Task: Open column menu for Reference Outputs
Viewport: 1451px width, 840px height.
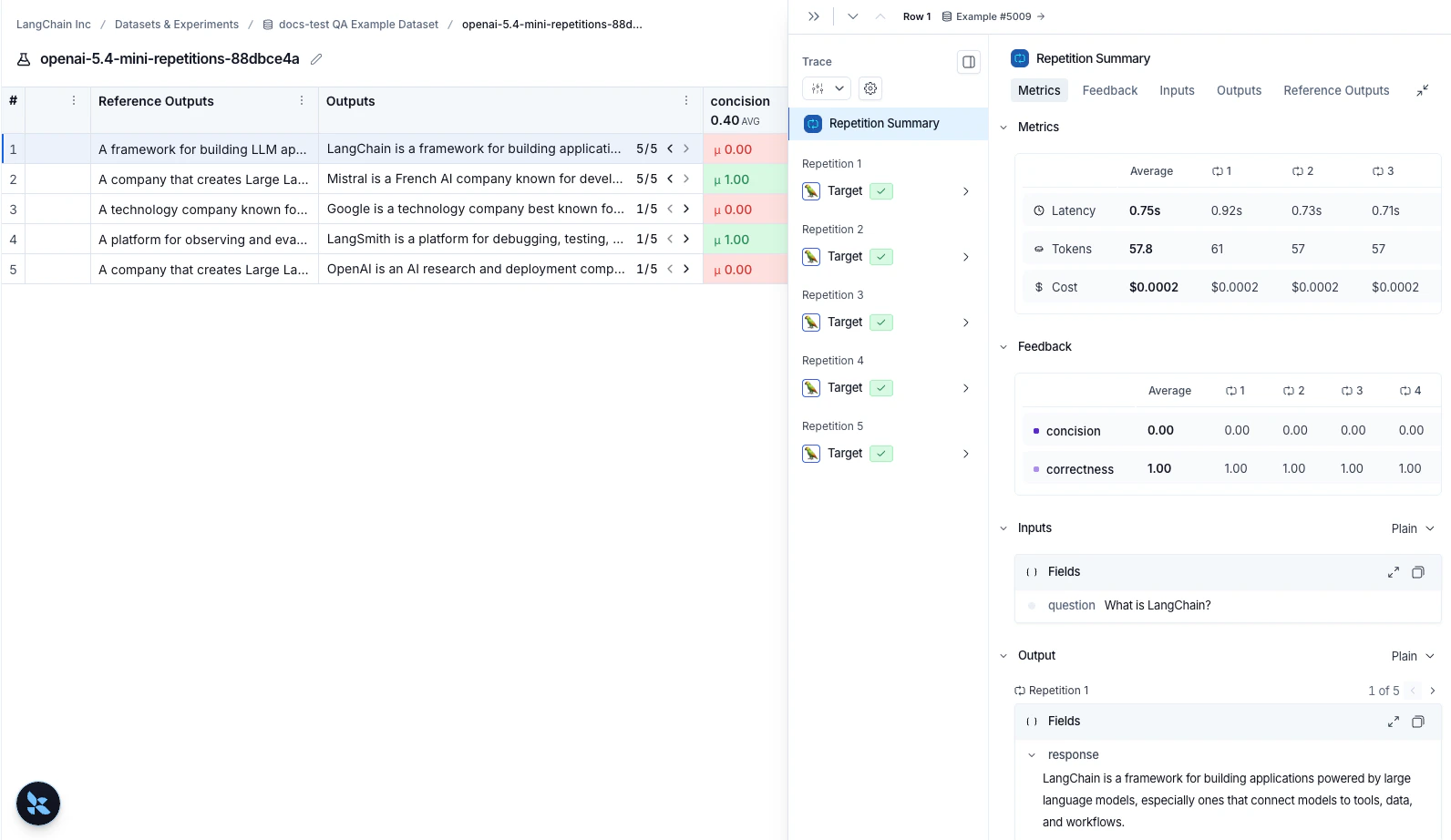Action: 302,101
